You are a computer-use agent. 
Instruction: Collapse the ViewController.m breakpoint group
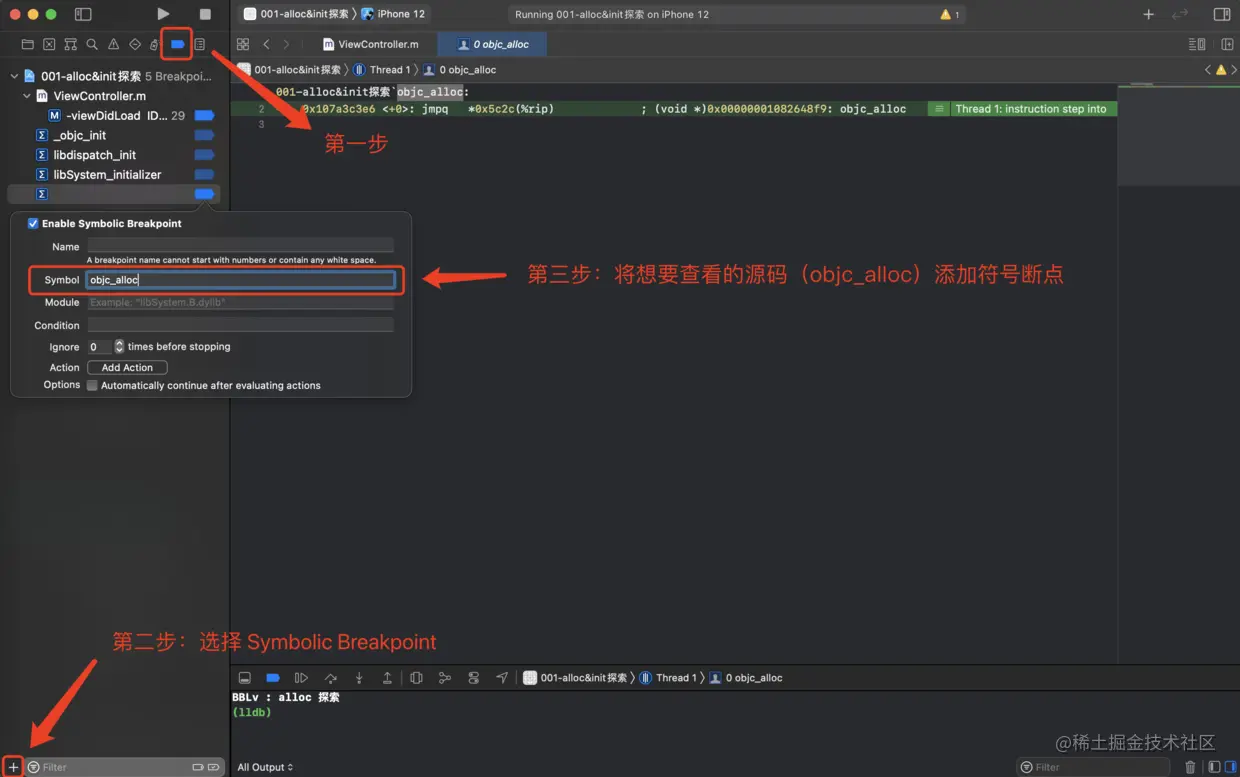[x=27, y=96]
